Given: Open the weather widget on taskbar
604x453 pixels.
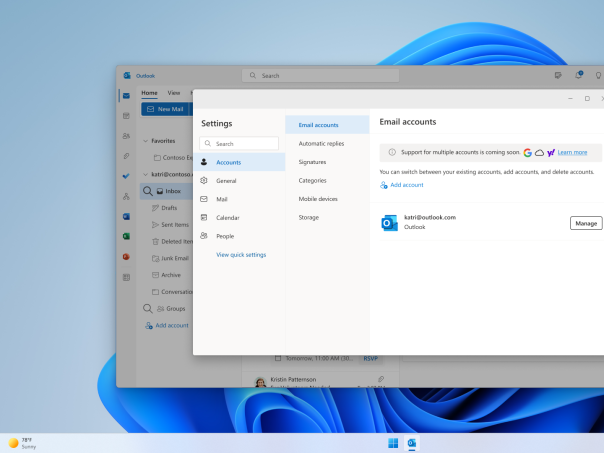Looking at the screenshot, I should tap(22, 442).
